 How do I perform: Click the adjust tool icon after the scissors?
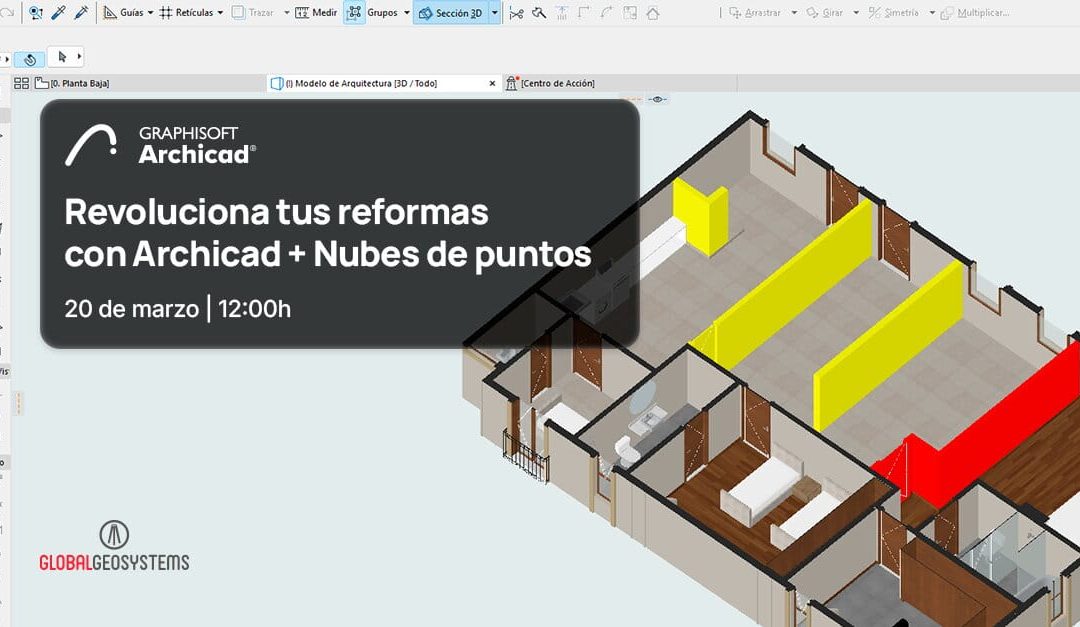(x=539, y=13)
